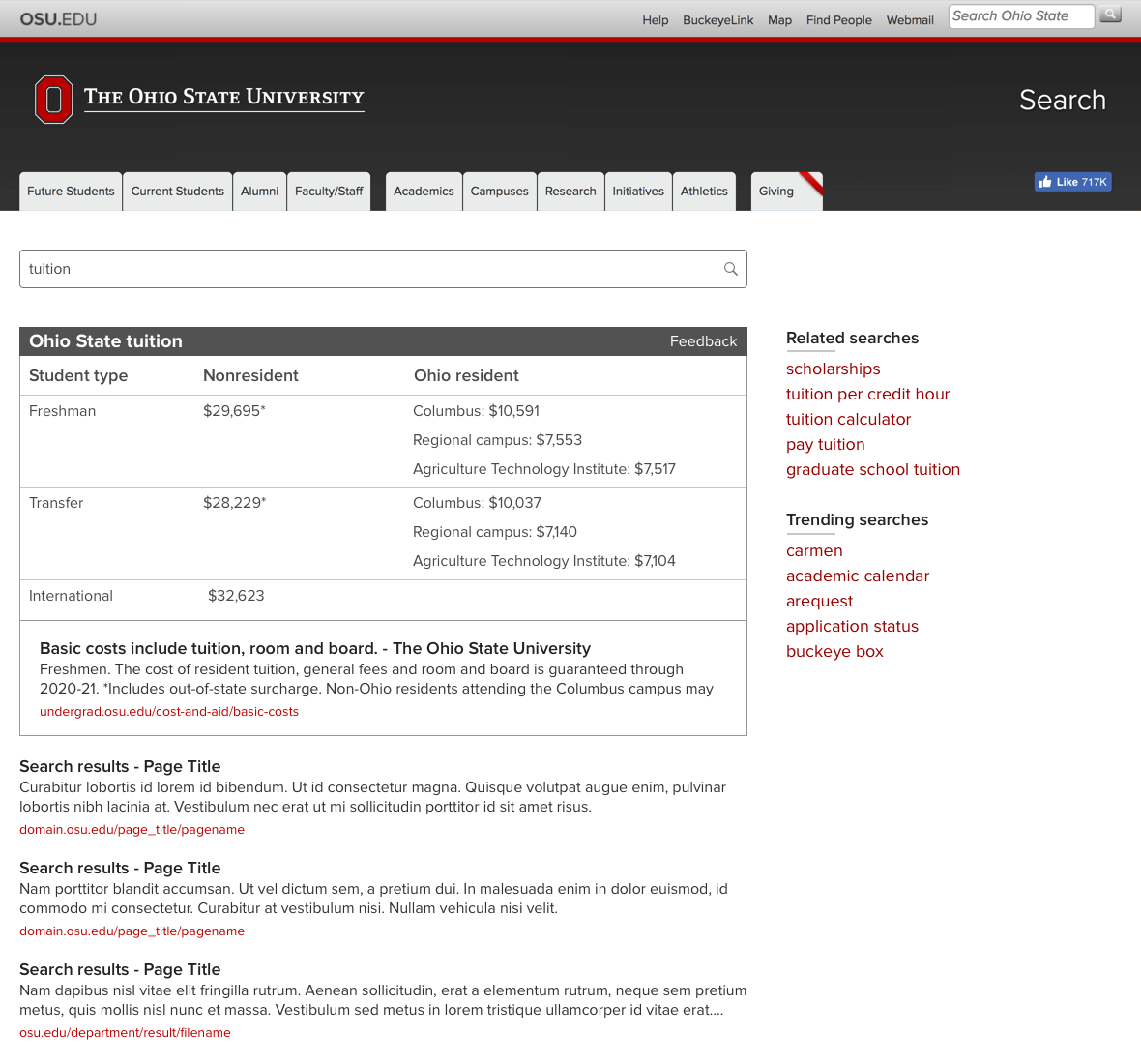
Task: Click the main search field containing tuition
Action: [x=383, y=269]
